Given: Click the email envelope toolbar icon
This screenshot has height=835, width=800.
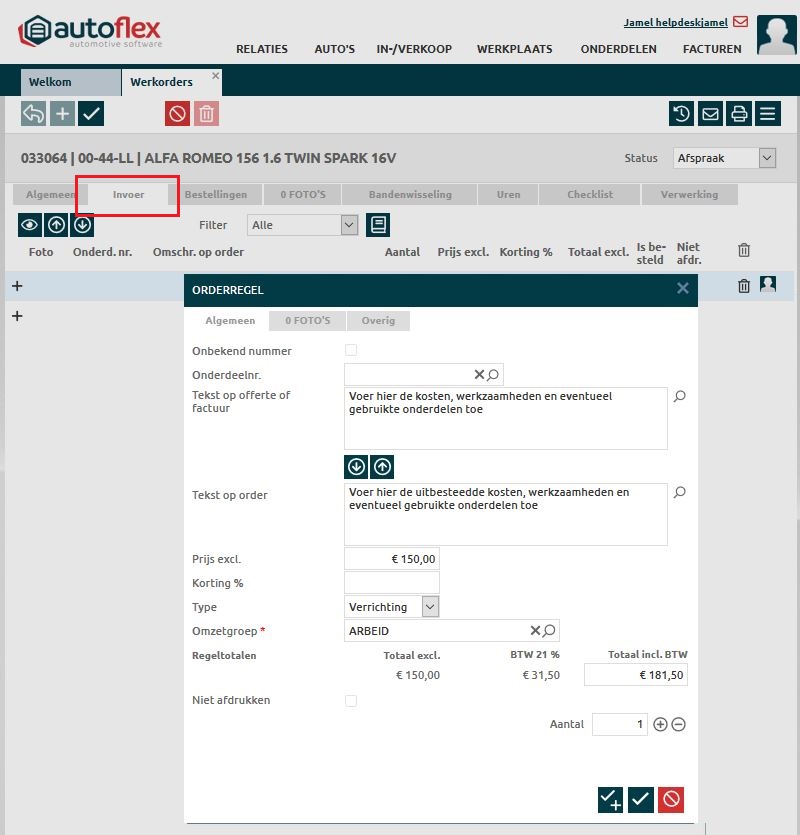Looking at the screenshot, I should (x=710, y=113).
